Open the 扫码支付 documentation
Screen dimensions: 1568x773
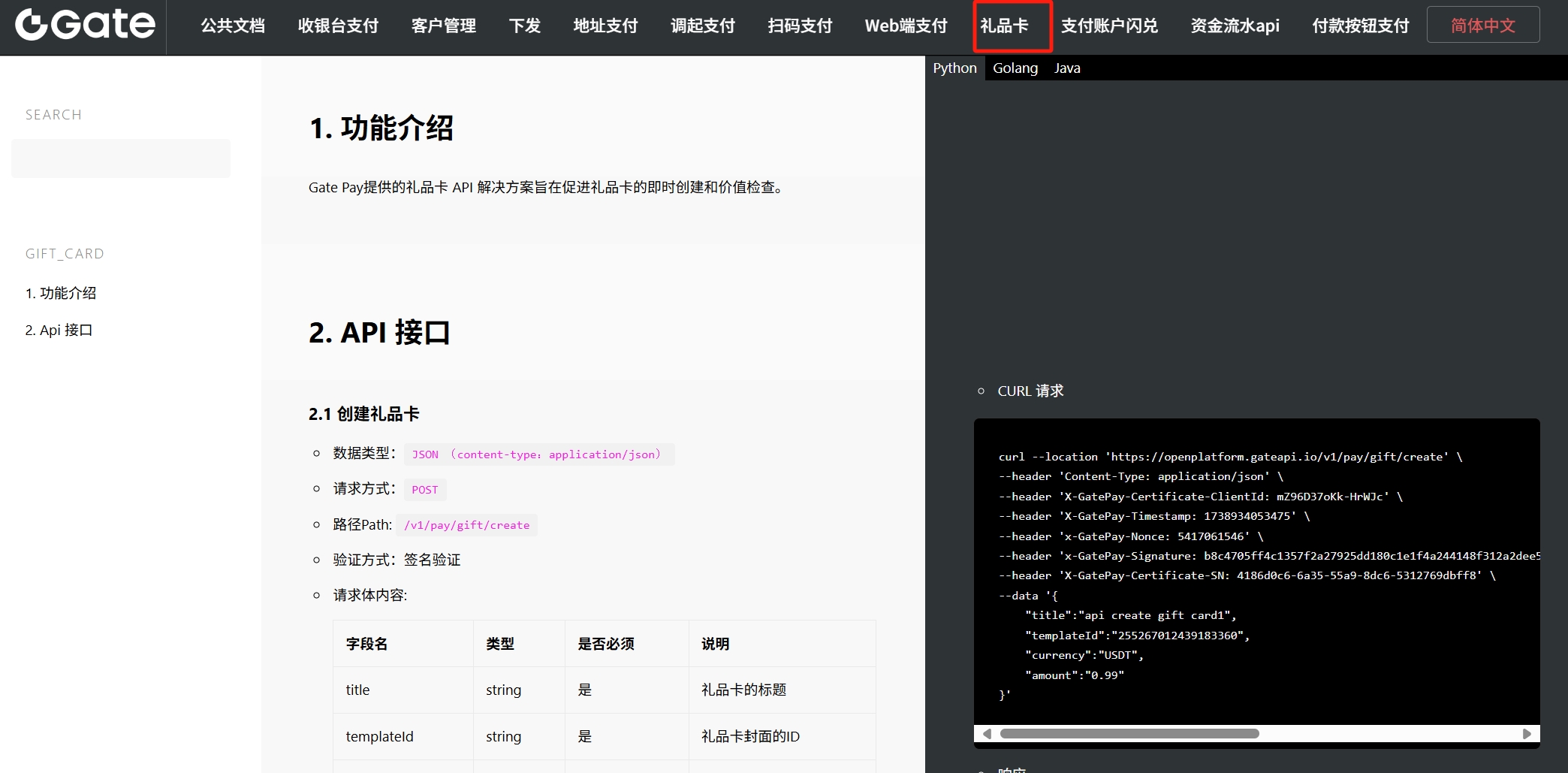tap(800, 26)
